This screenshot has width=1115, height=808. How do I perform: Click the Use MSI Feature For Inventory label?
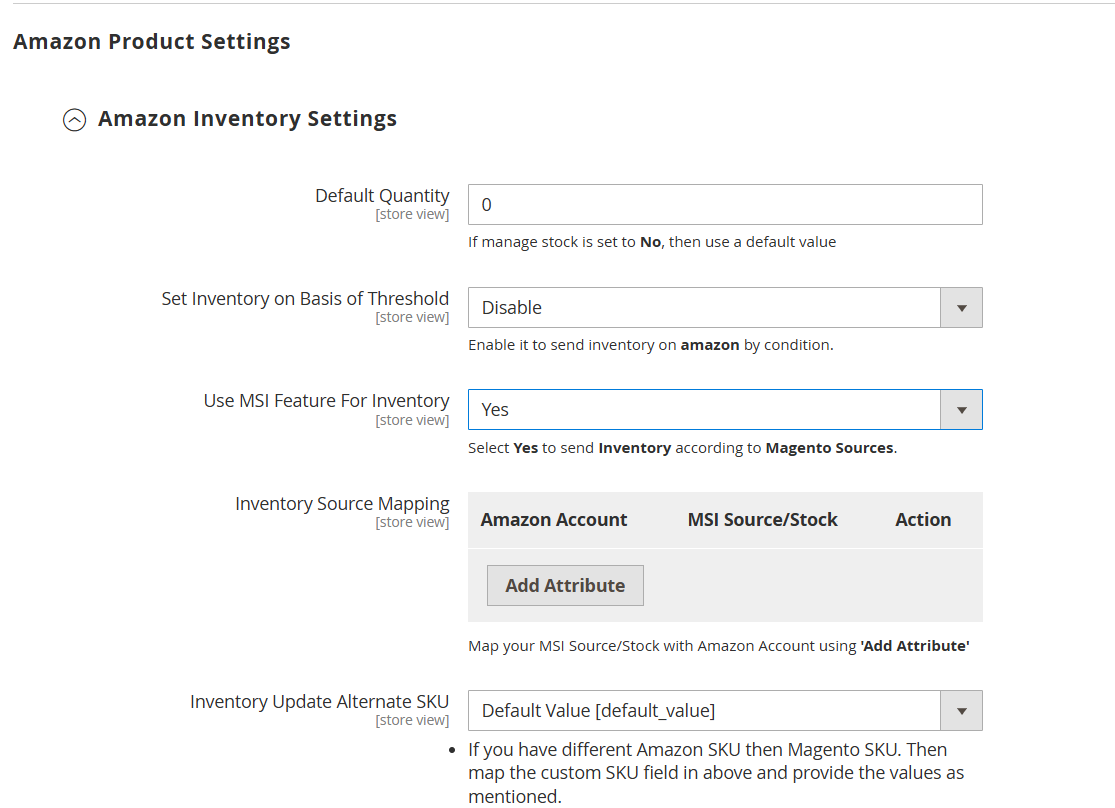[326, 401]
